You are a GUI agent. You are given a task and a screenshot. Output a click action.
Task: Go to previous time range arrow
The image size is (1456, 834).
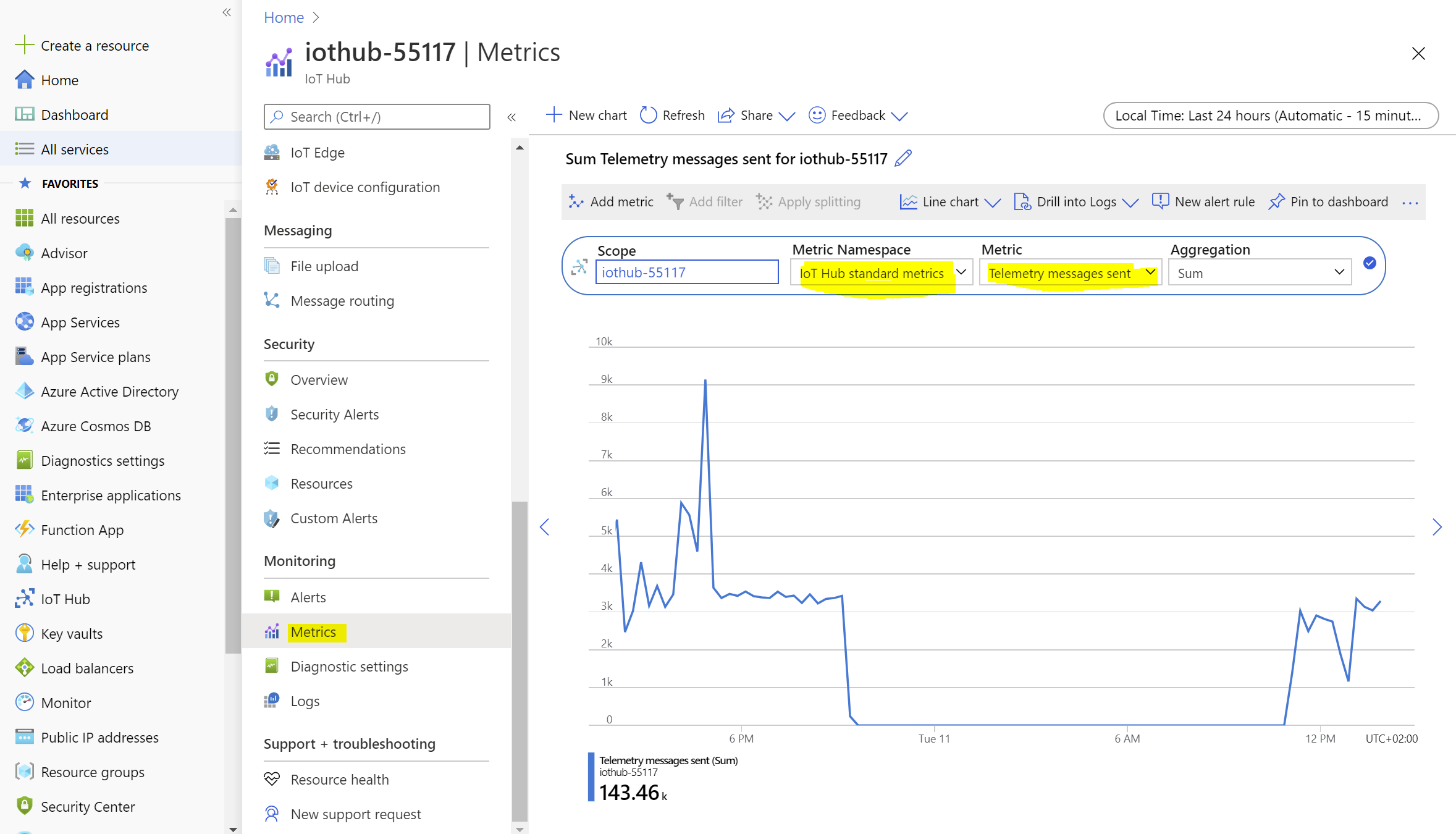[544, 527]
